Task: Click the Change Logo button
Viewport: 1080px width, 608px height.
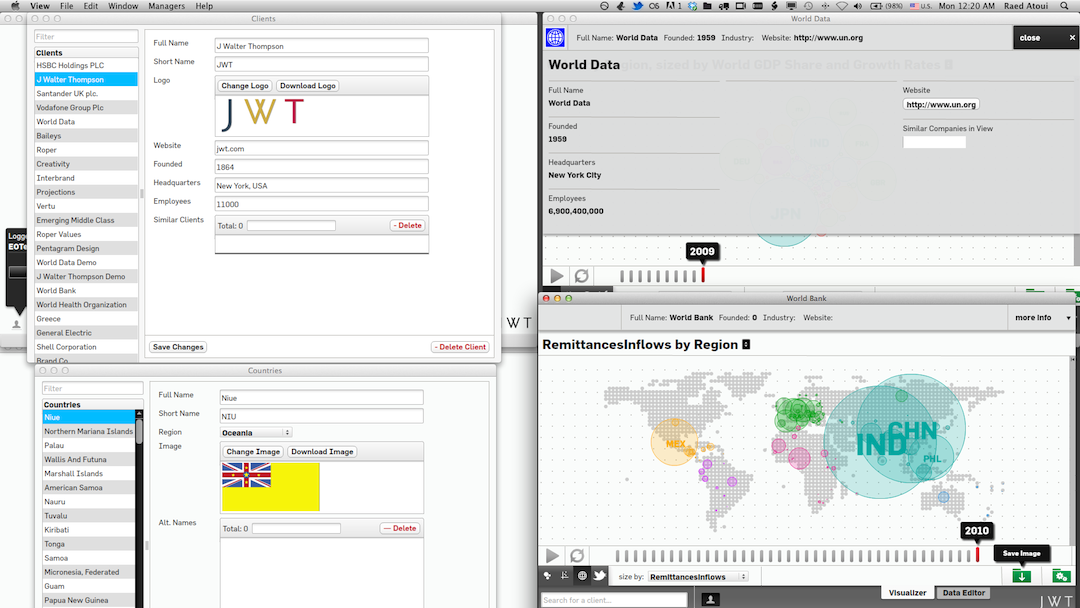Action: point(244,86)
